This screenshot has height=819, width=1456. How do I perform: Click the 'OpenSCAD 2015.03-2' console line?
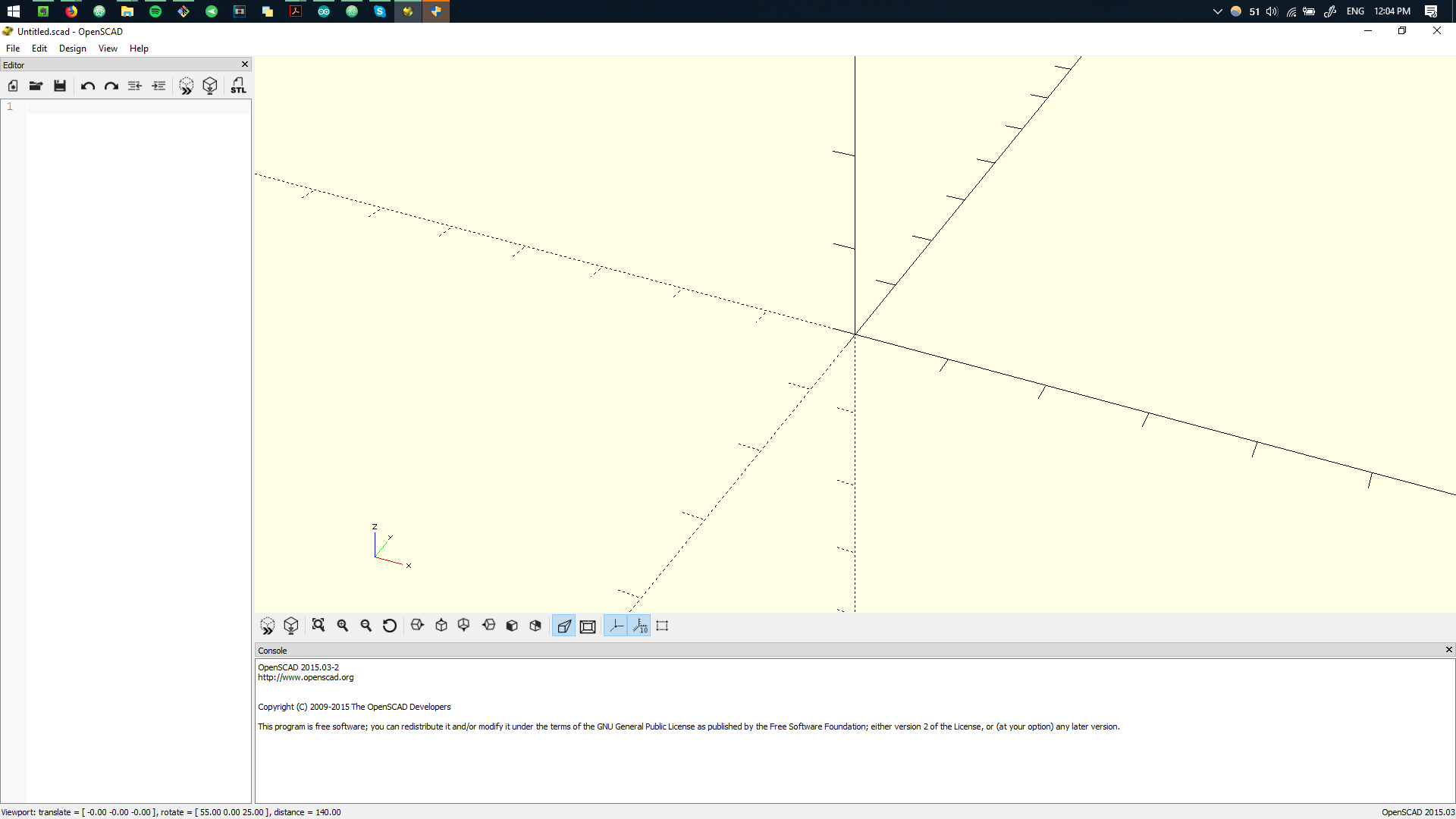[x=299, y=668]
